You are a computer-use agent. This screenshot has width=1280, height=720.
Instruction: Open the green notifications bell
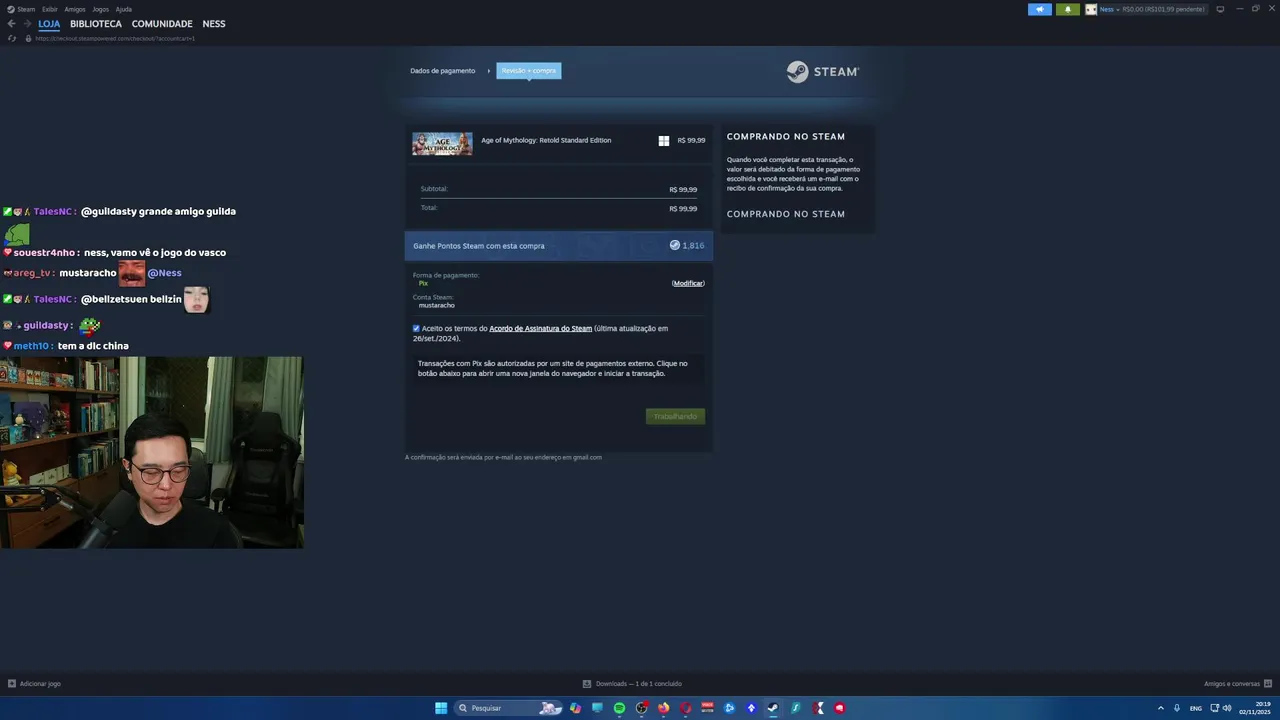click(x=1067, y=9)
